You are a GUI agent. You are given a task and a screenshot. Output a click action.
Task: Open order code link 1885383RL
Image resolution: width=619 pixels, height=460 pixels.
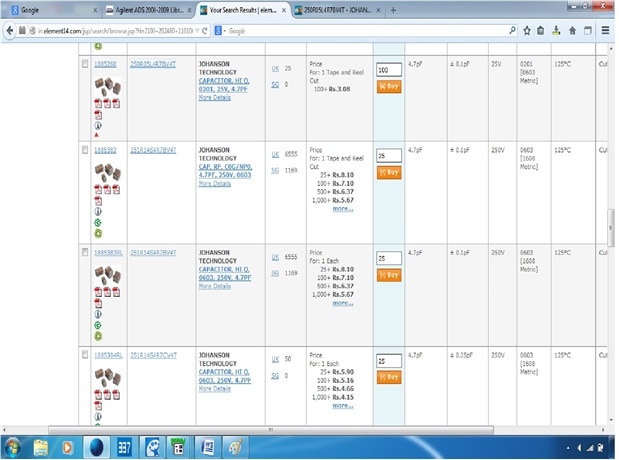click(x=108, y=253)
